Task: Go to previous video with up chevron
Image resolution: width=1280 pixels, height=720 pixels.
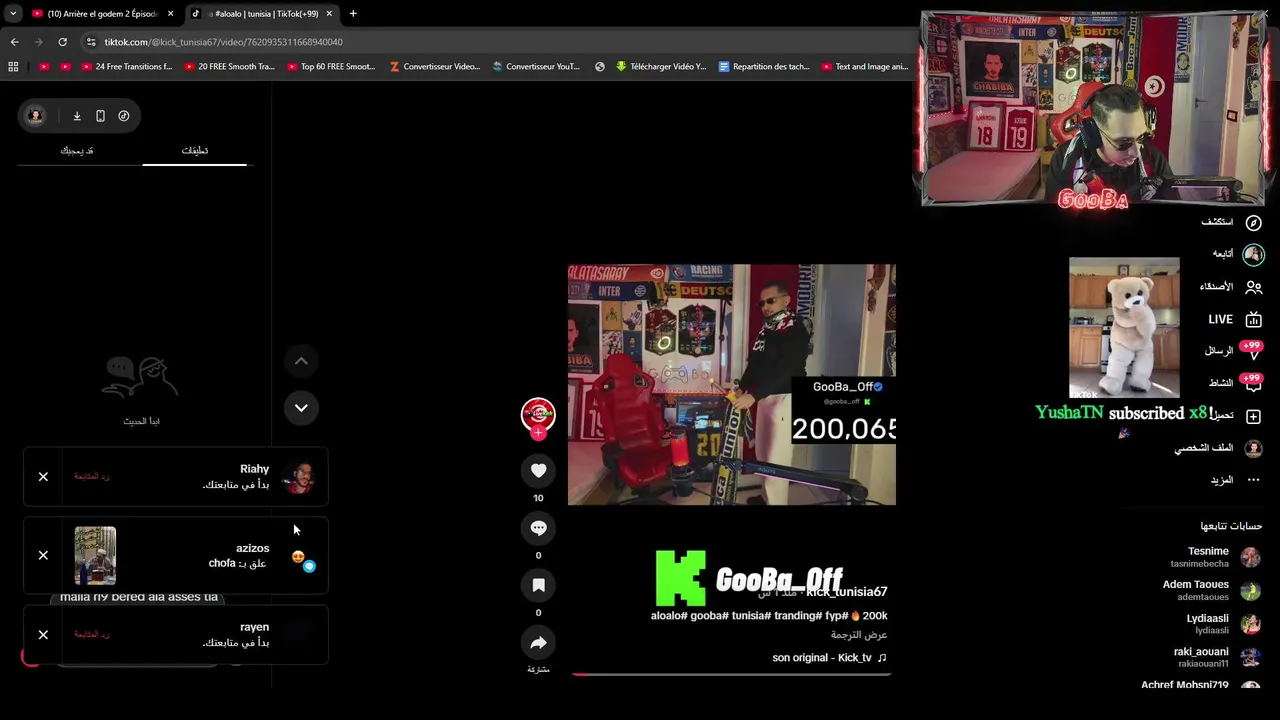Action: 301,361
